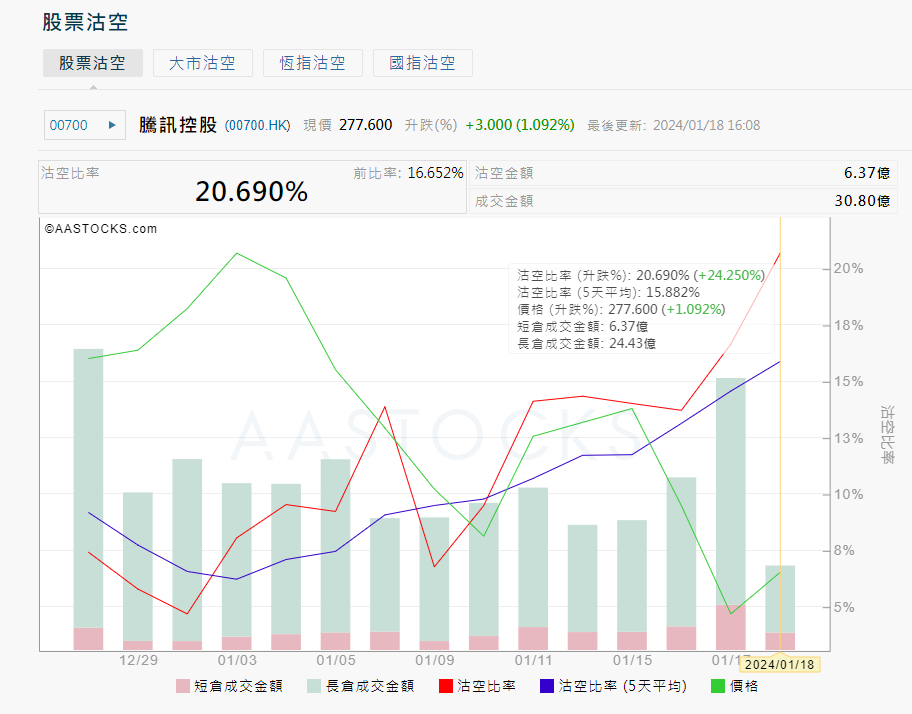Click the 15% y-axis label
Viewport: 912px width, 714px height.
click(848, 382)
